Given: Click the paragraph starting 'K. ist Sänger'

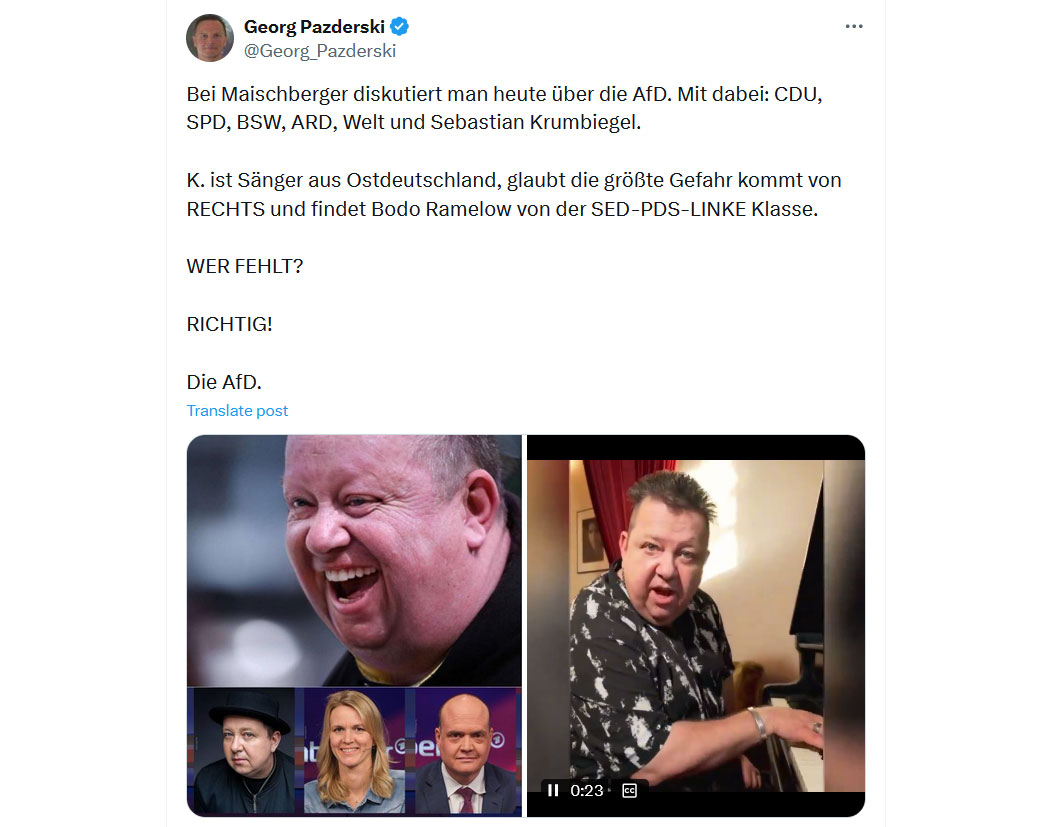Looking at the screenshot, I should pyautogui.click(x=514, y=194).
